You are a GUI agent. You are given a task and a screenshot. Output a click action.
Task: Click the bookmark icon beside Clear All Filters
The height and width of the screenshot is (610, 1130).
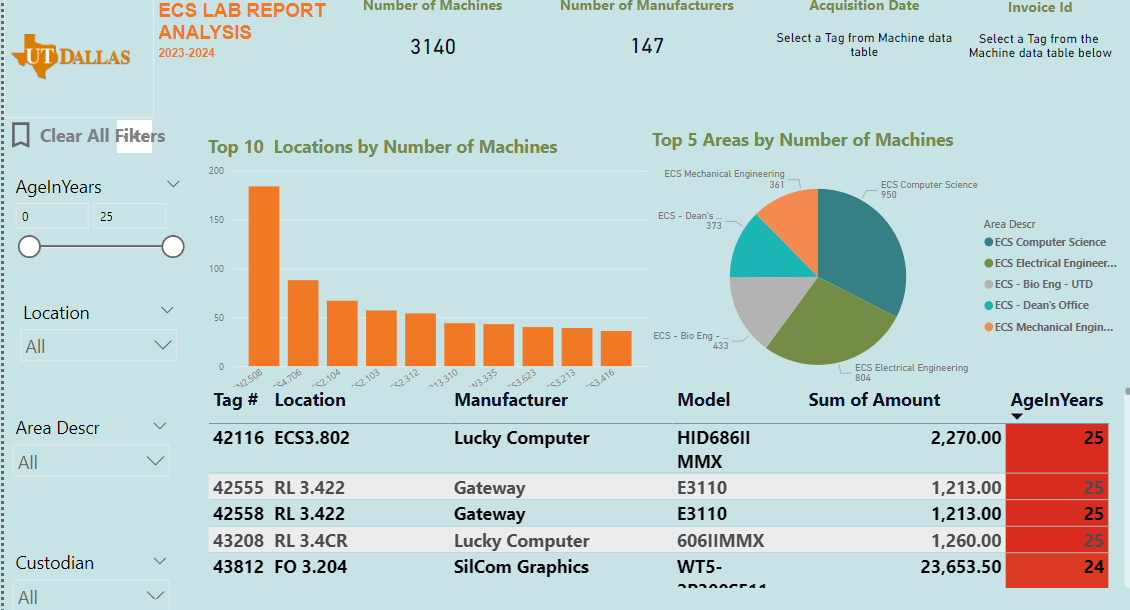coord(21,136)
